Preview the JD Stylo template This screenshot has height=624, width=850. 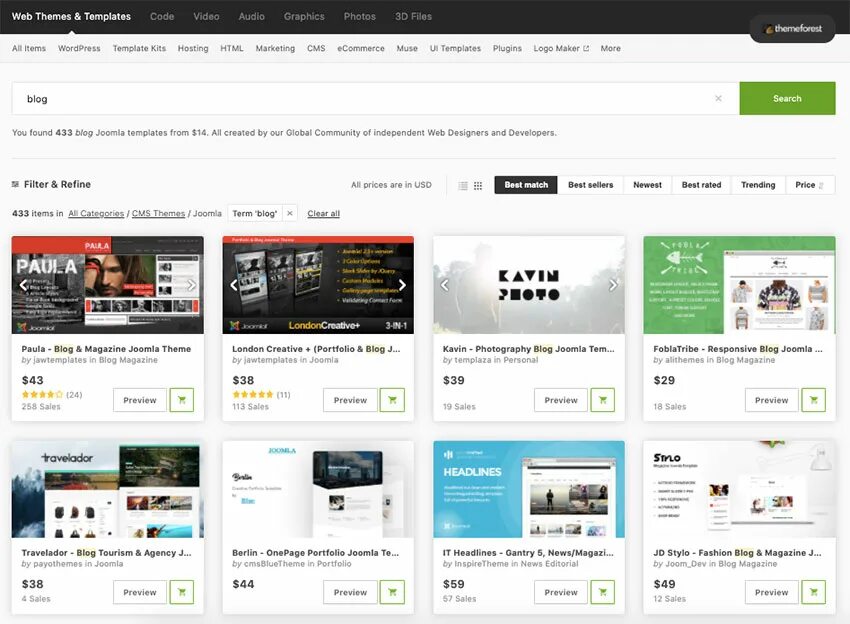pos(771,592)
